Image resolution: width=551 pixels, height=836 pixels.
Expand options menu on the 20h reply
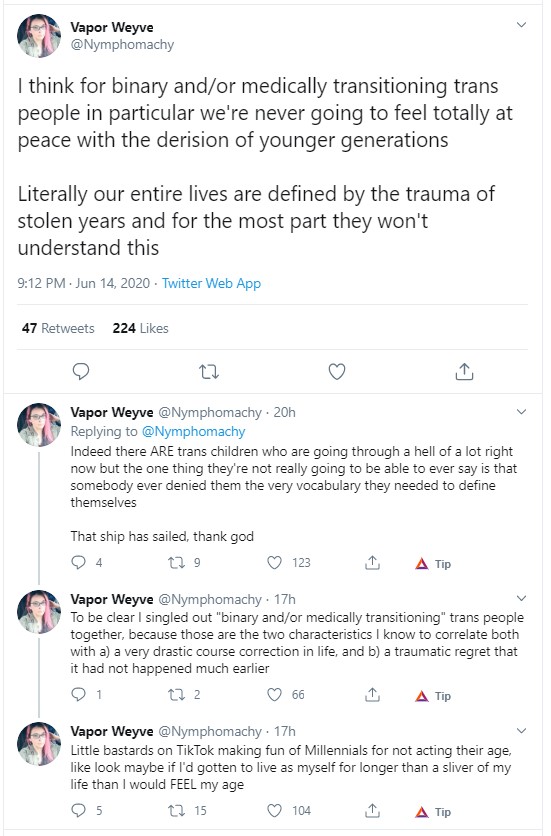522,412
